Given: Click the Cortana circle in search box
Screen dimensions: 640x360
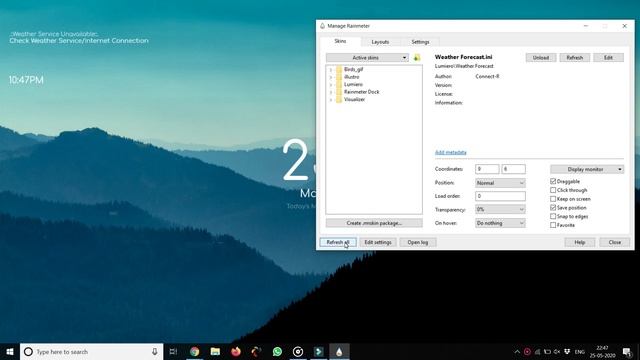Looking at the screenshot, I should point(28,351).
